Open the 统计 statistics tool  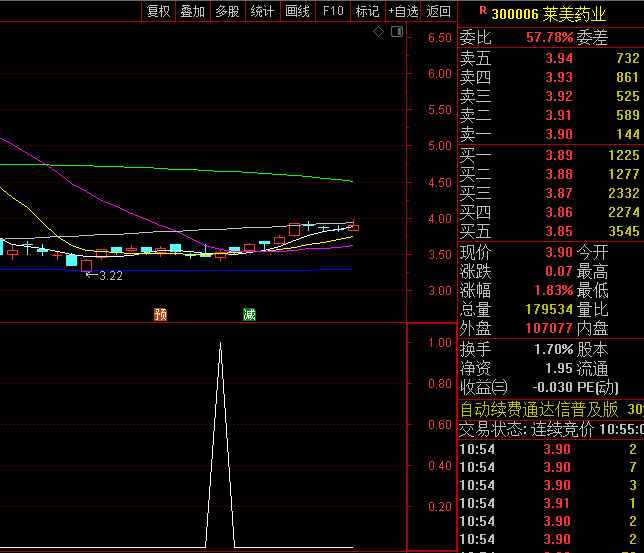coord(262,11)
